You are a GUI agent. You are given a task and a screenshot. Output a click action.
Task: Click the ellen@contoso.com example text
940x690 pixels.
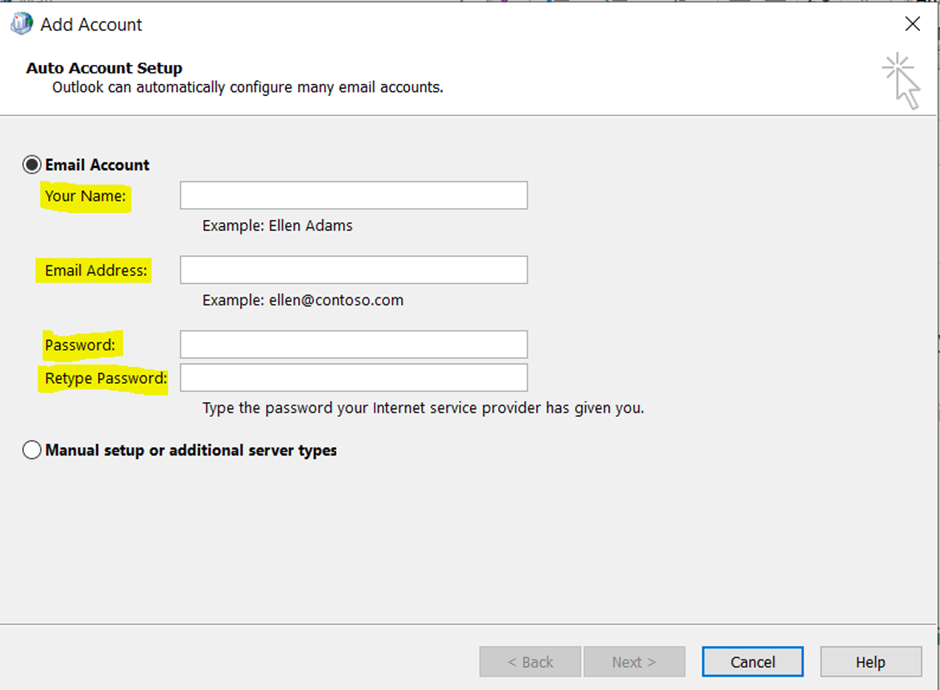coord(336,300)
